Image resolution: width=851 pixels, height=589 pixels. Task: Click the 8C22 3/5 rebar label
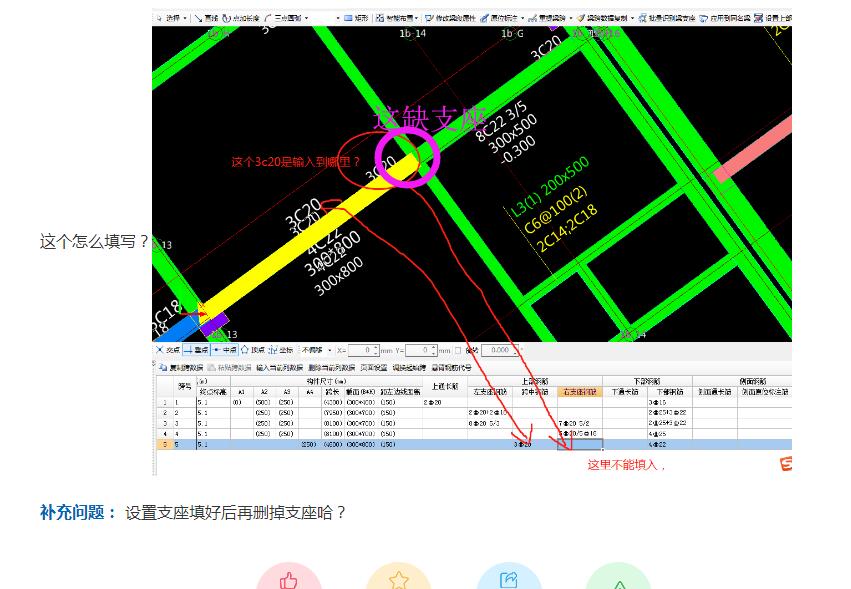499,122
